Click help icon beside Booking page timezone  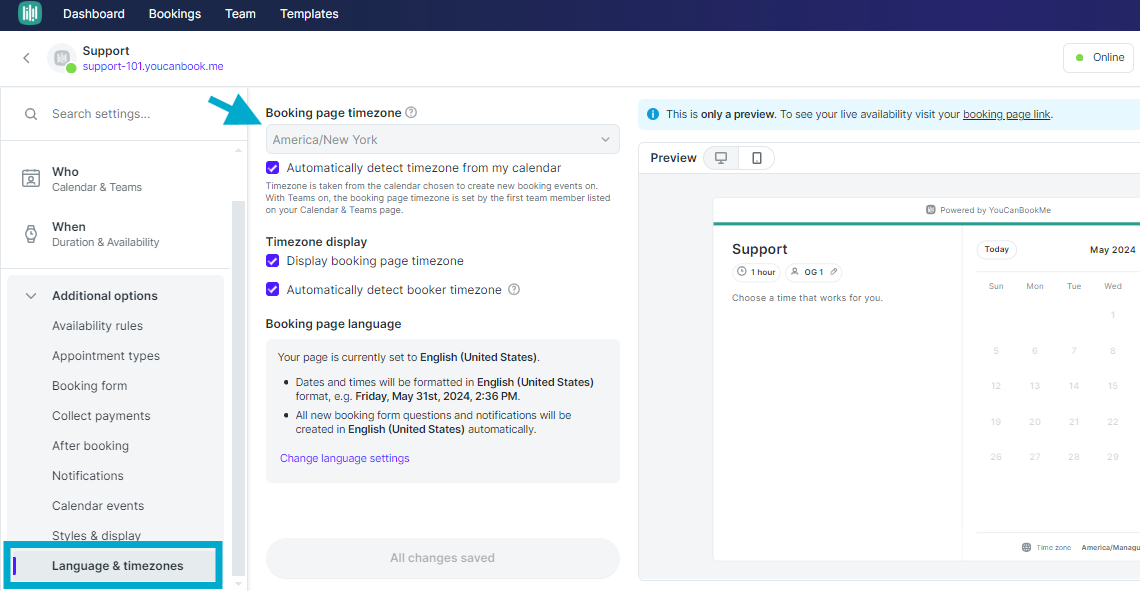click(411, 113)
